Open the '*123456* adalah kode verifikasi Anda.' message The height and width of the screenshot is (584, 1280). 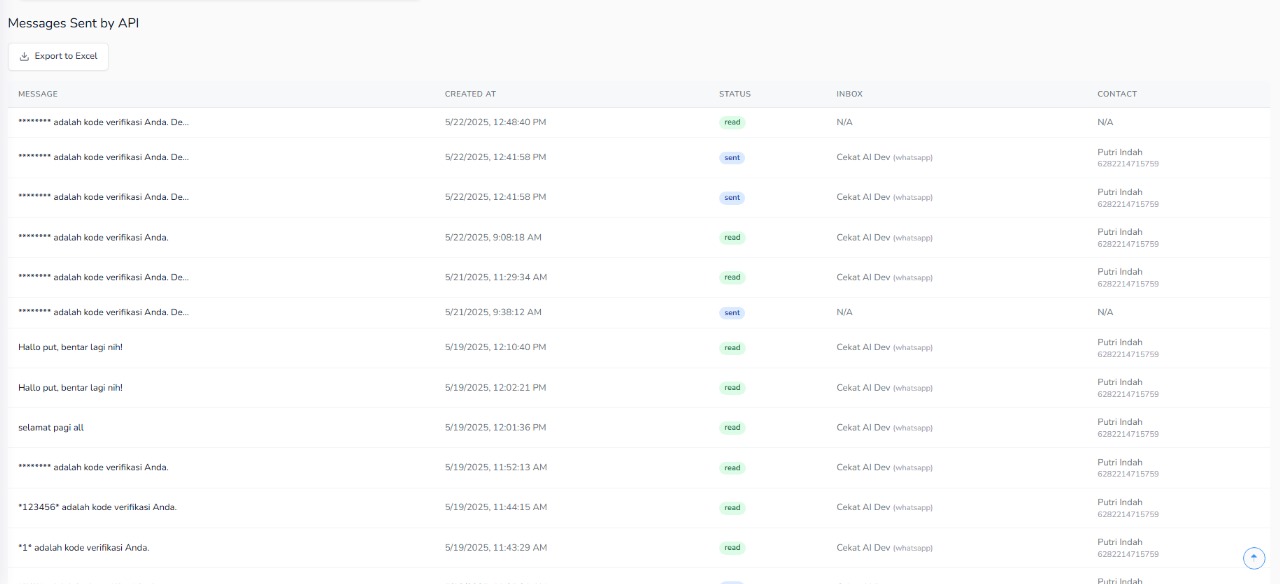tap(97, 508)
